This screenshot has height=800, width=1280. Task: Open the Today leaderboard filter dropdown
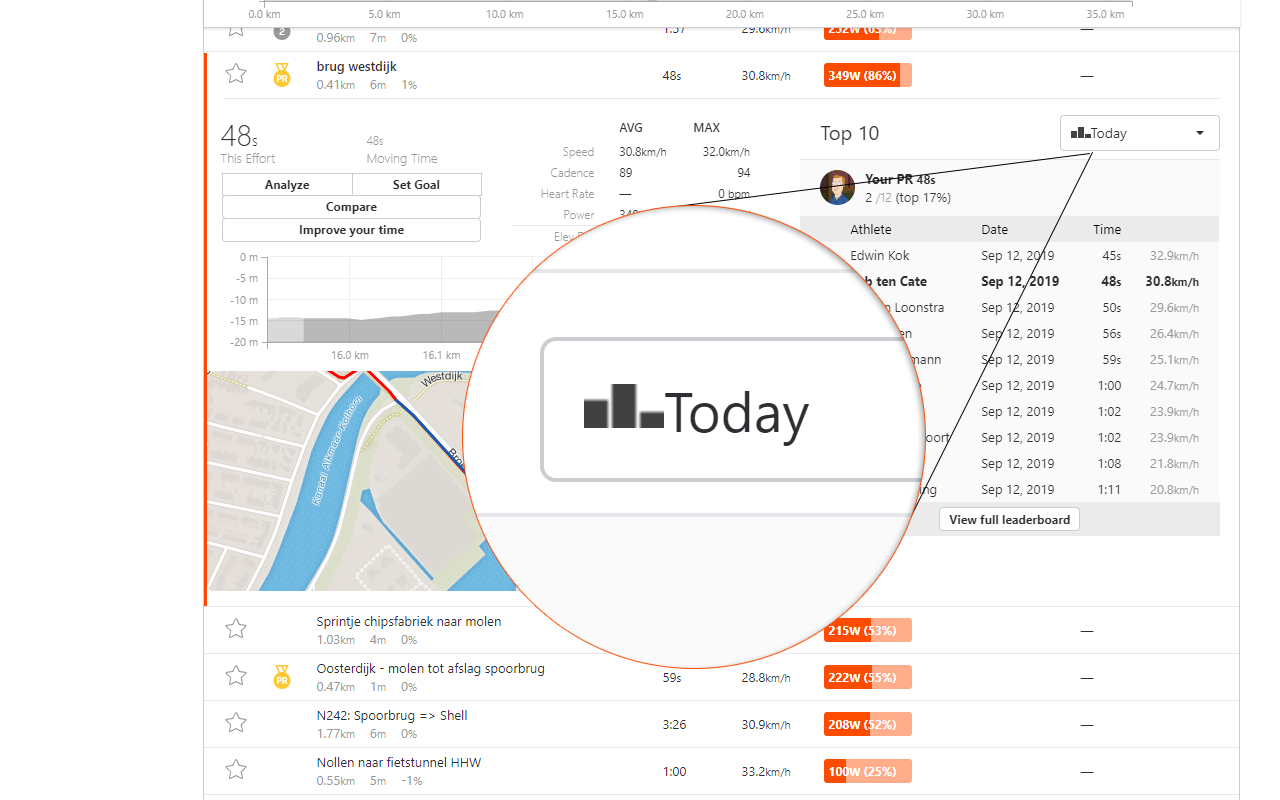click(x=1140, y=133)
